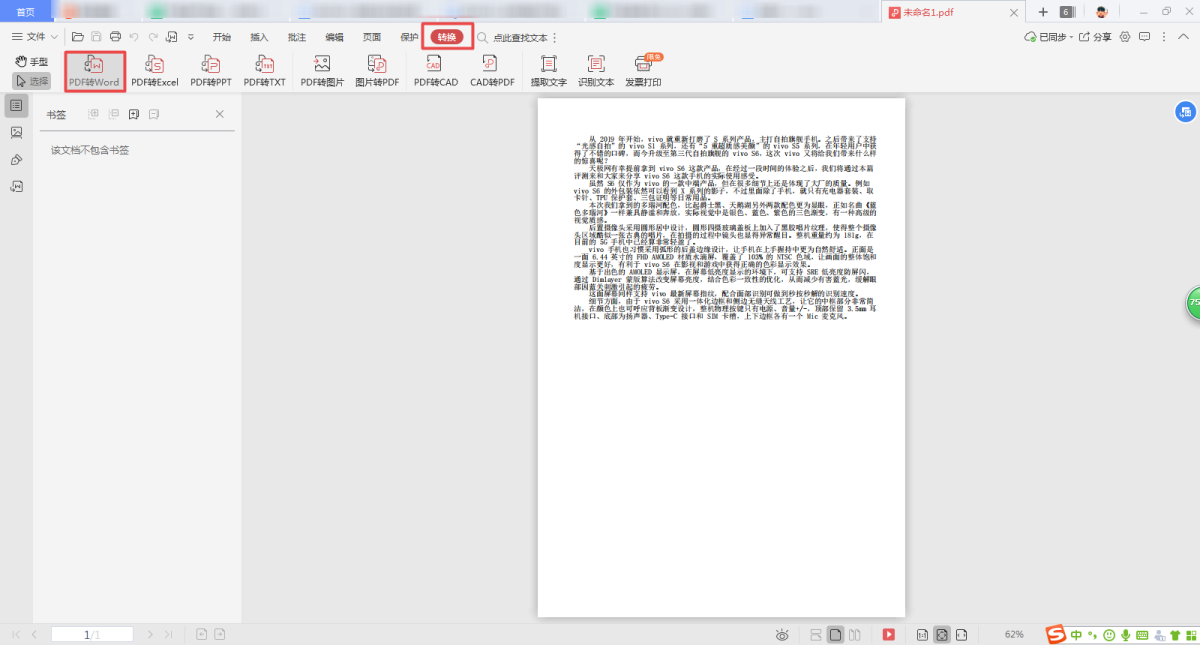1200x645 pixels.
Task: Choose the PDF转CAD tool
Action: pyautogui.click(x=435, y=71)
